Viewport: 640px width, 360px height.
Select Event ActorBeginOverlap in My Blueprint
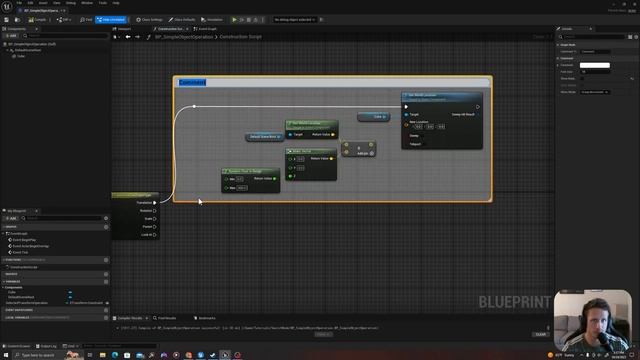[x=30, y=246]
